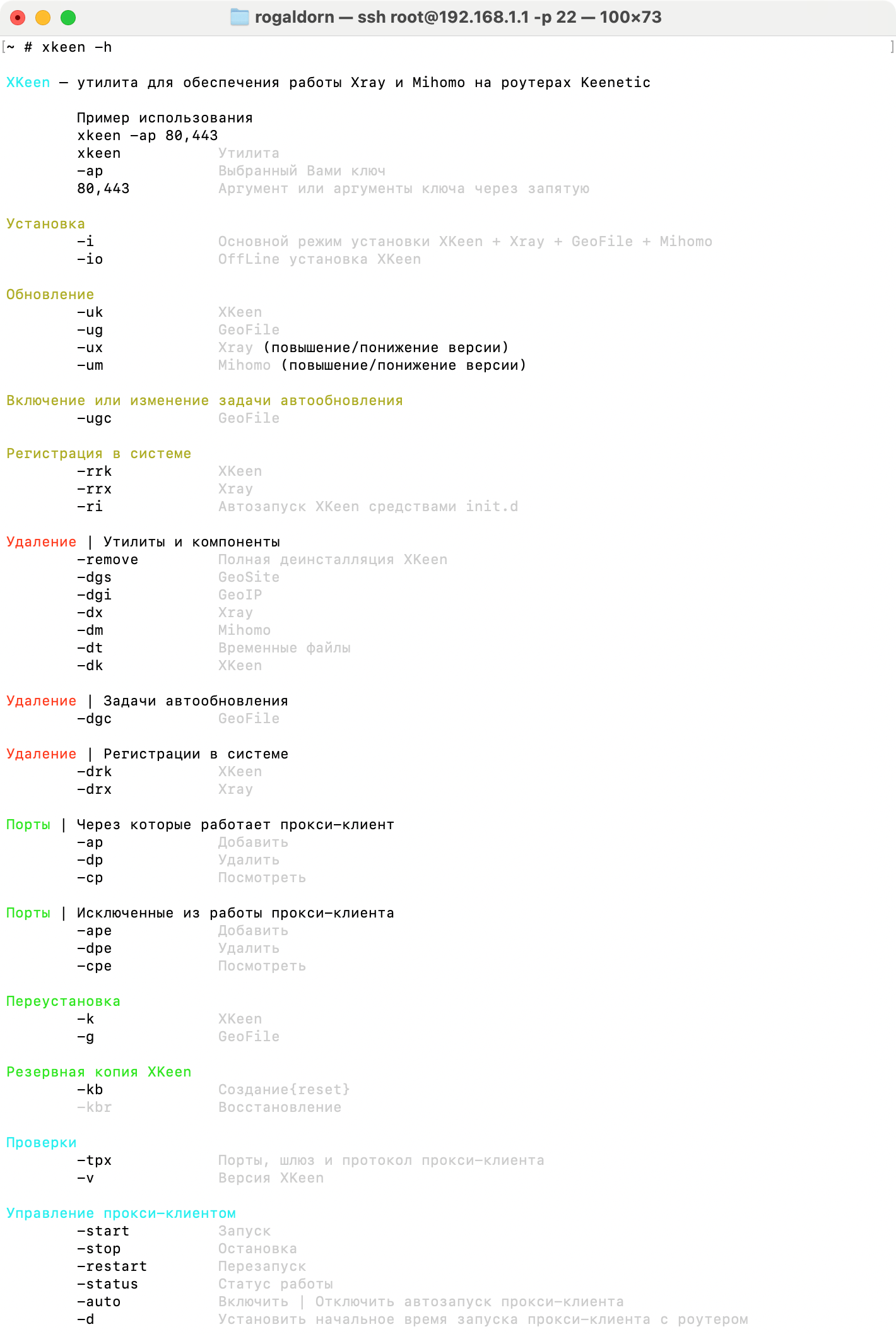Click the '-dgc' delete autoupdate task flag

pos(94,719)
